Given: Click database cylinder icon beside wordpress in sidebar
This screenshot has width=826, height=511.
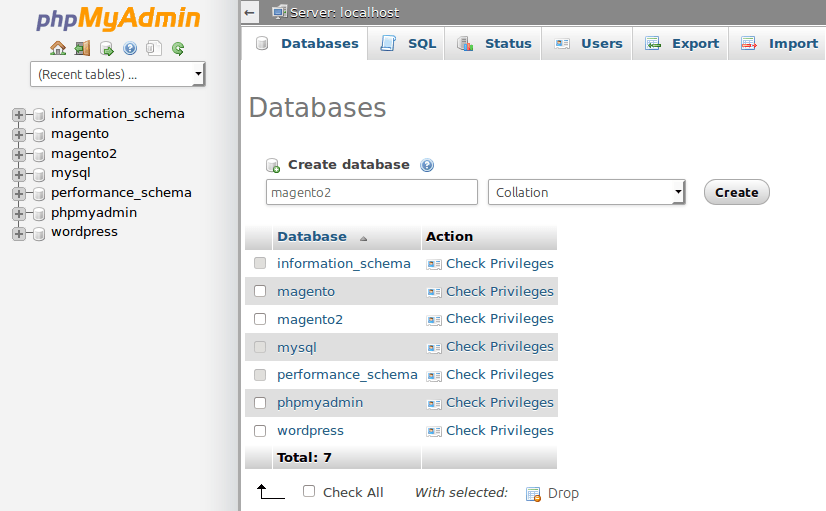Looking at the screenshot, I should [x=39, y=233].
